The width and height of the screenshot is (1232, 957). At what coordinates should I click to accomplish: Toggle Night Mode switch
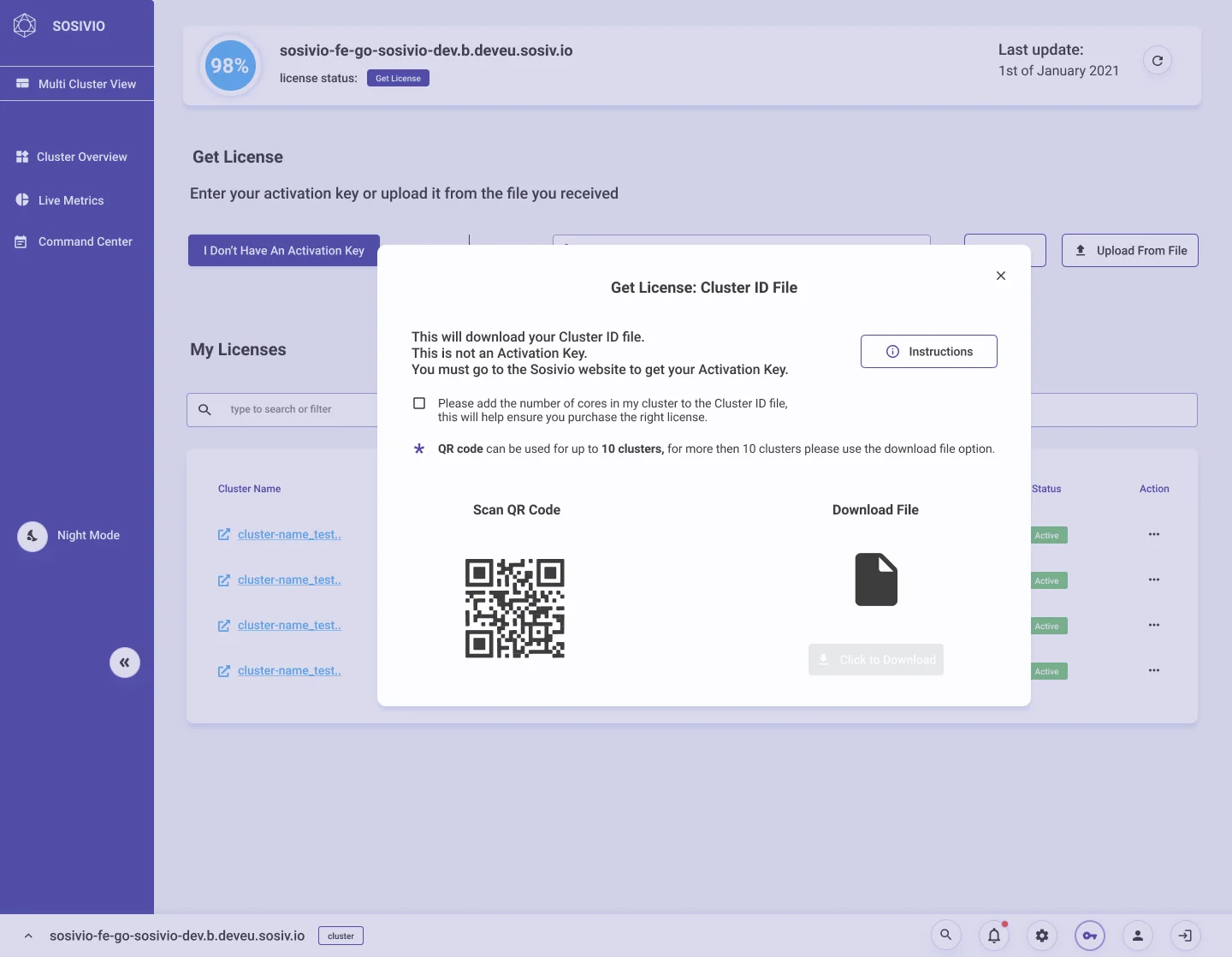click(x=33, y=537)
